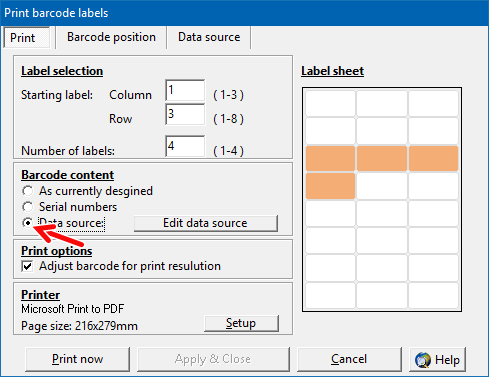Click Print now button

(x=77, y=359)
